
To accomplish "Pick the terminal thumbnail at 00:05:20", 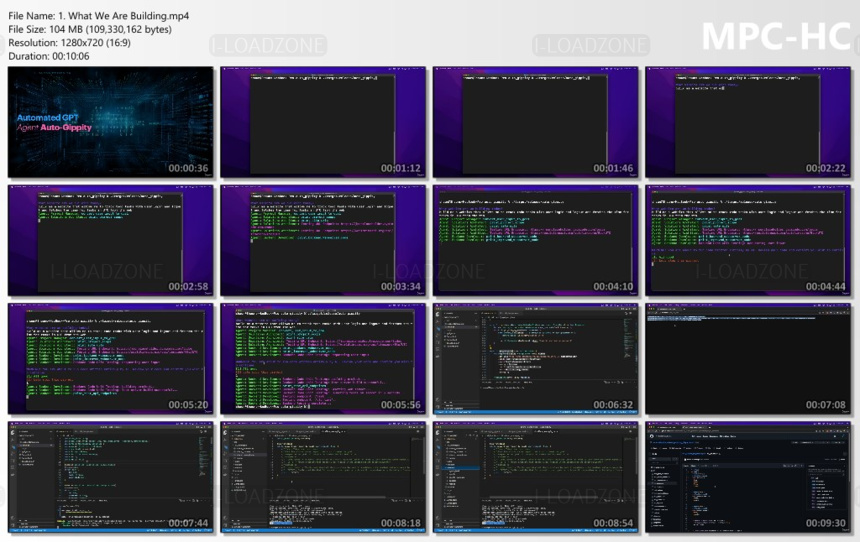I will tap(111, 359).
